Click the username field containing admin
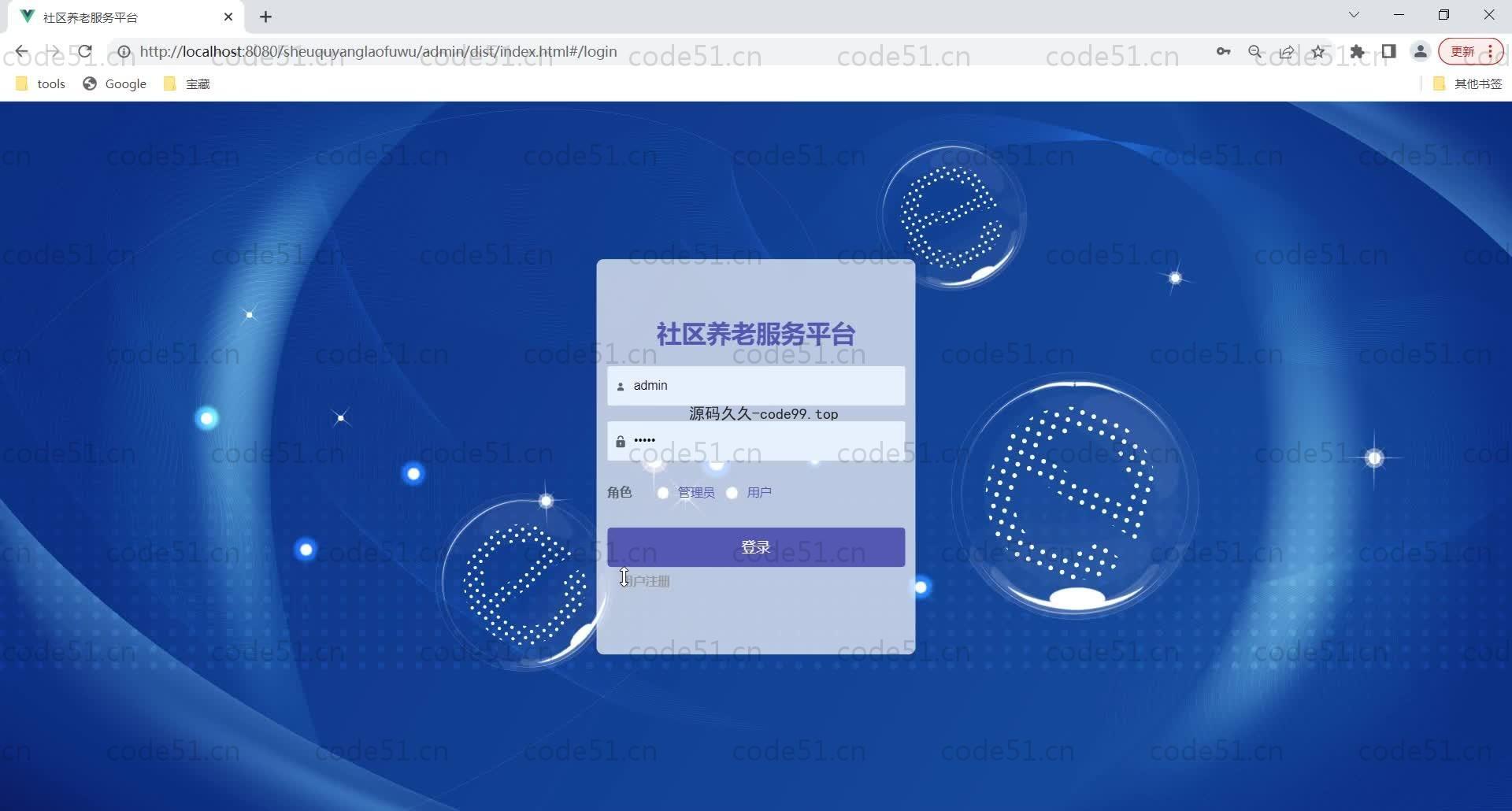This screenshot has height=811, width=1512. (x=756, y=386)
